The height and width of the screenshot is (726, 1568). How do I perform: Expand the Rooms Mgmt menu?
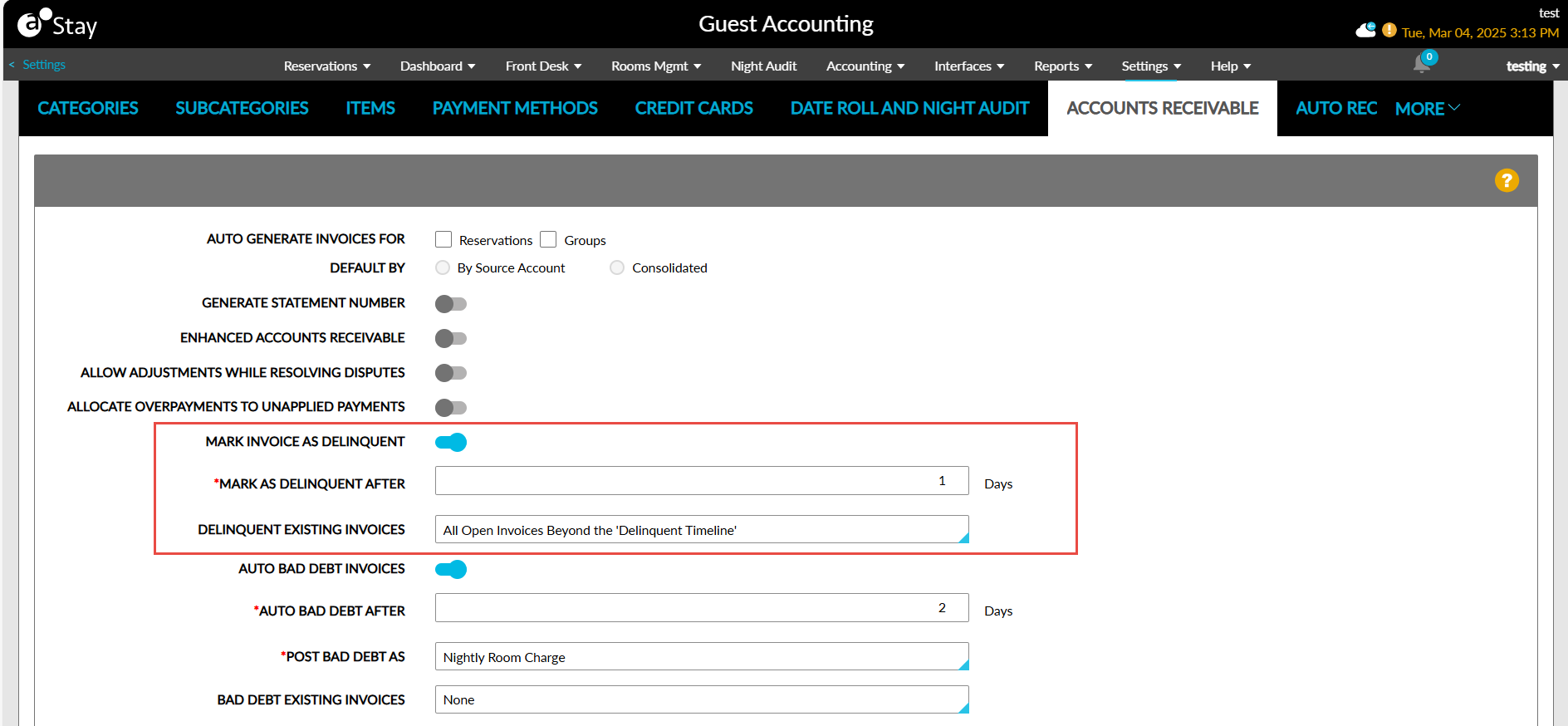[656, 66]
